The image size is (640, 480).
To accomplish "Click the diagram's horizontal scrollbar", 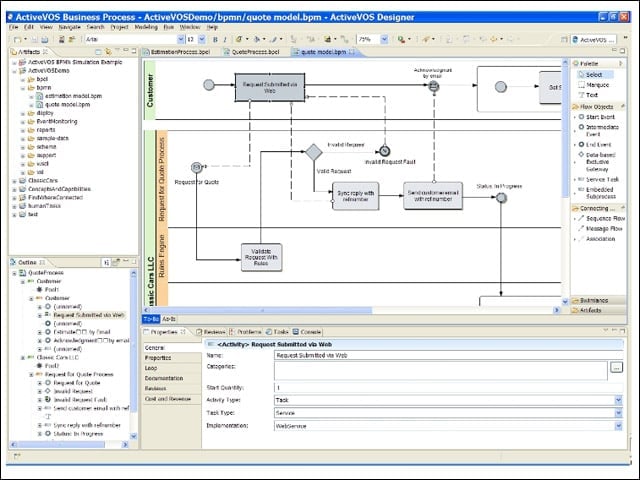I will (351, 310).
